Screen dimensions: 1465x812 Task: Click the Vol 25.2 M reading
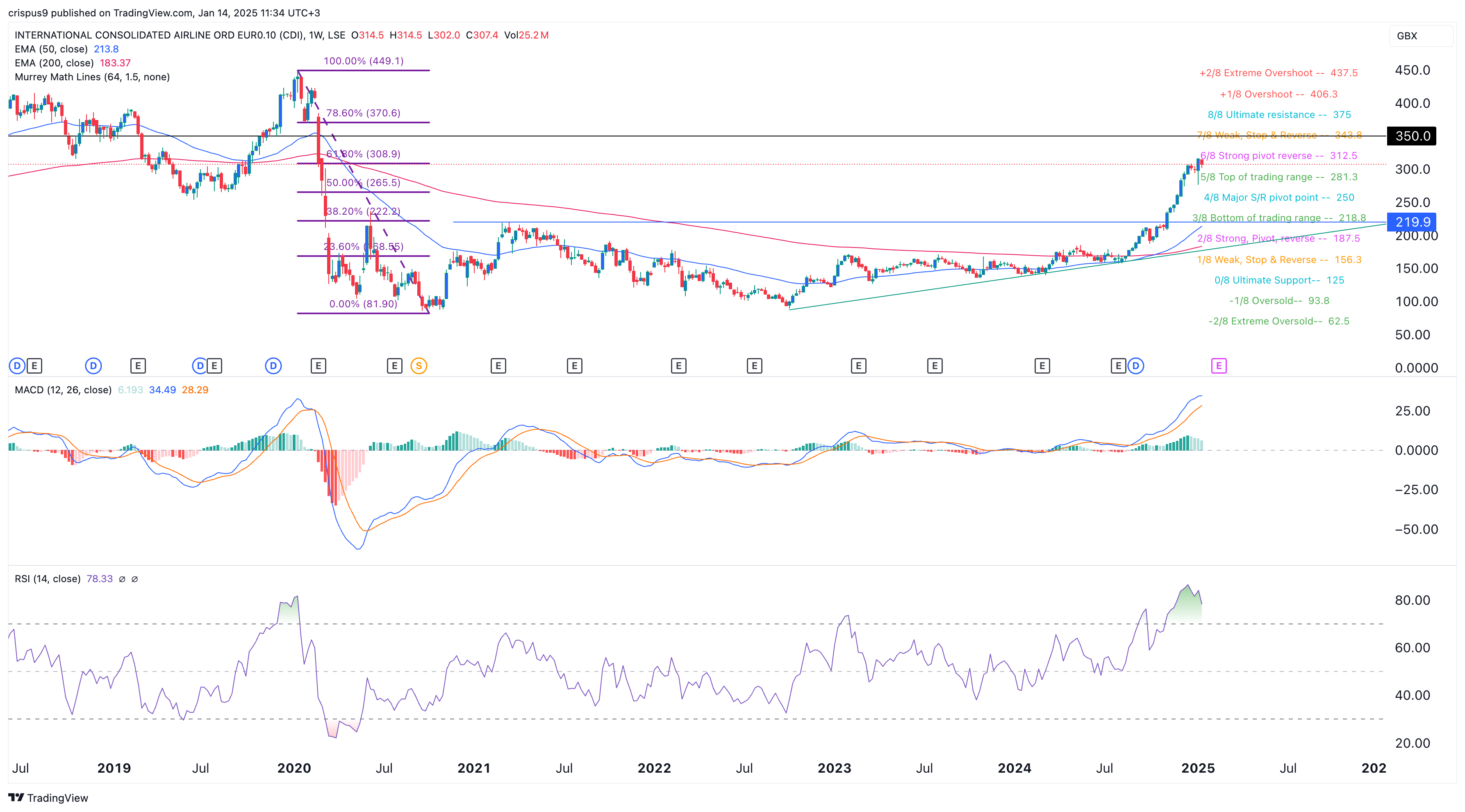click(x=527, y=35)
